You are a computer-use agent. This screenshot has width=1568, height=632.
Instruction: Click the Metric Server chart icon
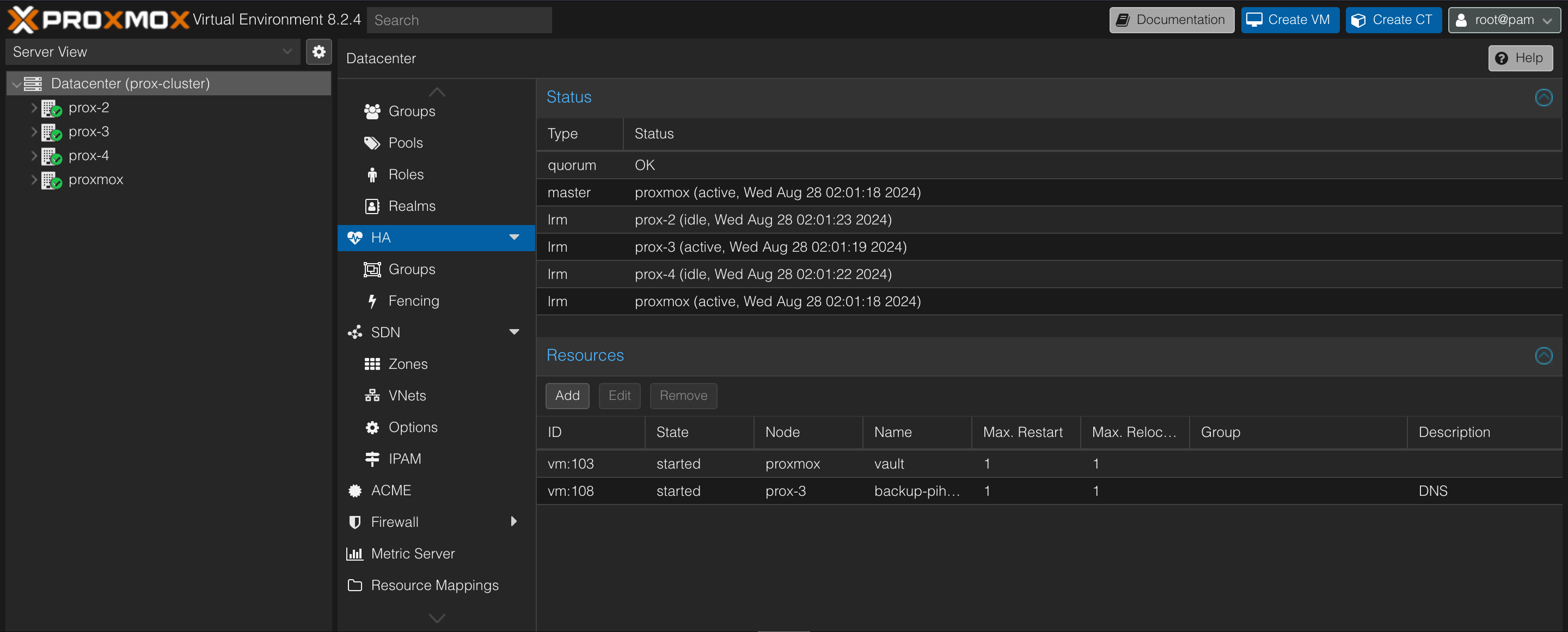(x=354, y=554)
